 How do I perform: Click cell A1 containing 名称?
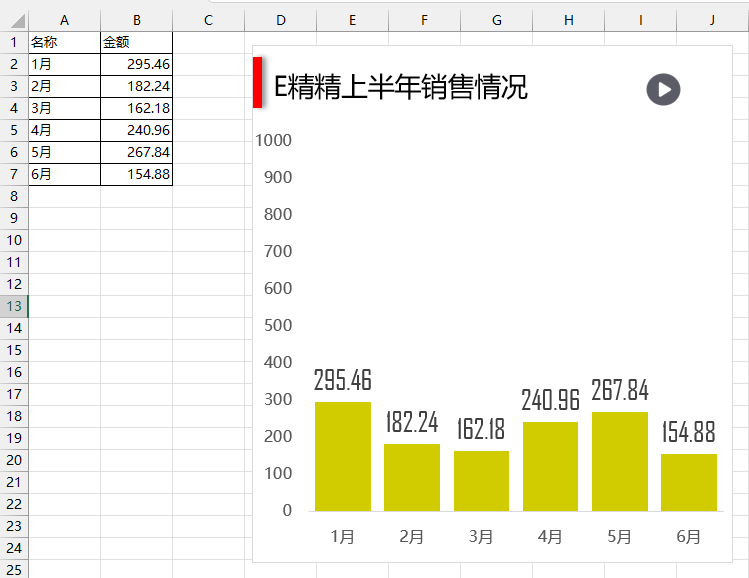pyautogui.click(x=64, y=42)
